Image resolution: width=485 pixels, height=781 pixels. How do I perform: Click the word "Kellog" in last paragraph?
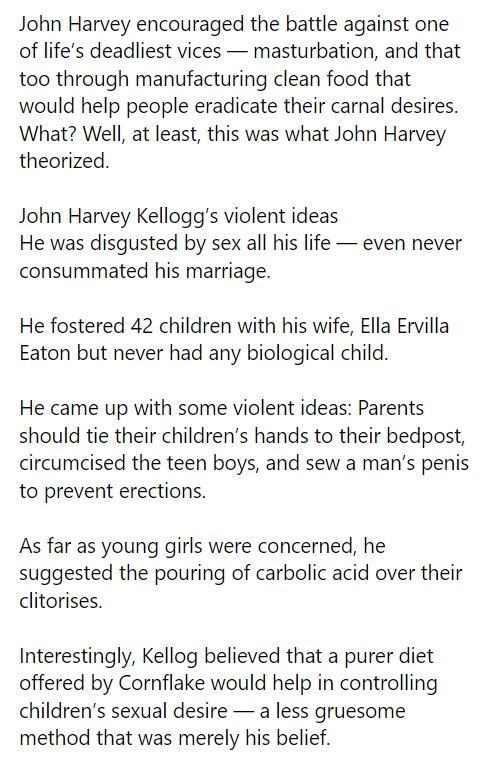pyautogui.click(x=170, y=656)
